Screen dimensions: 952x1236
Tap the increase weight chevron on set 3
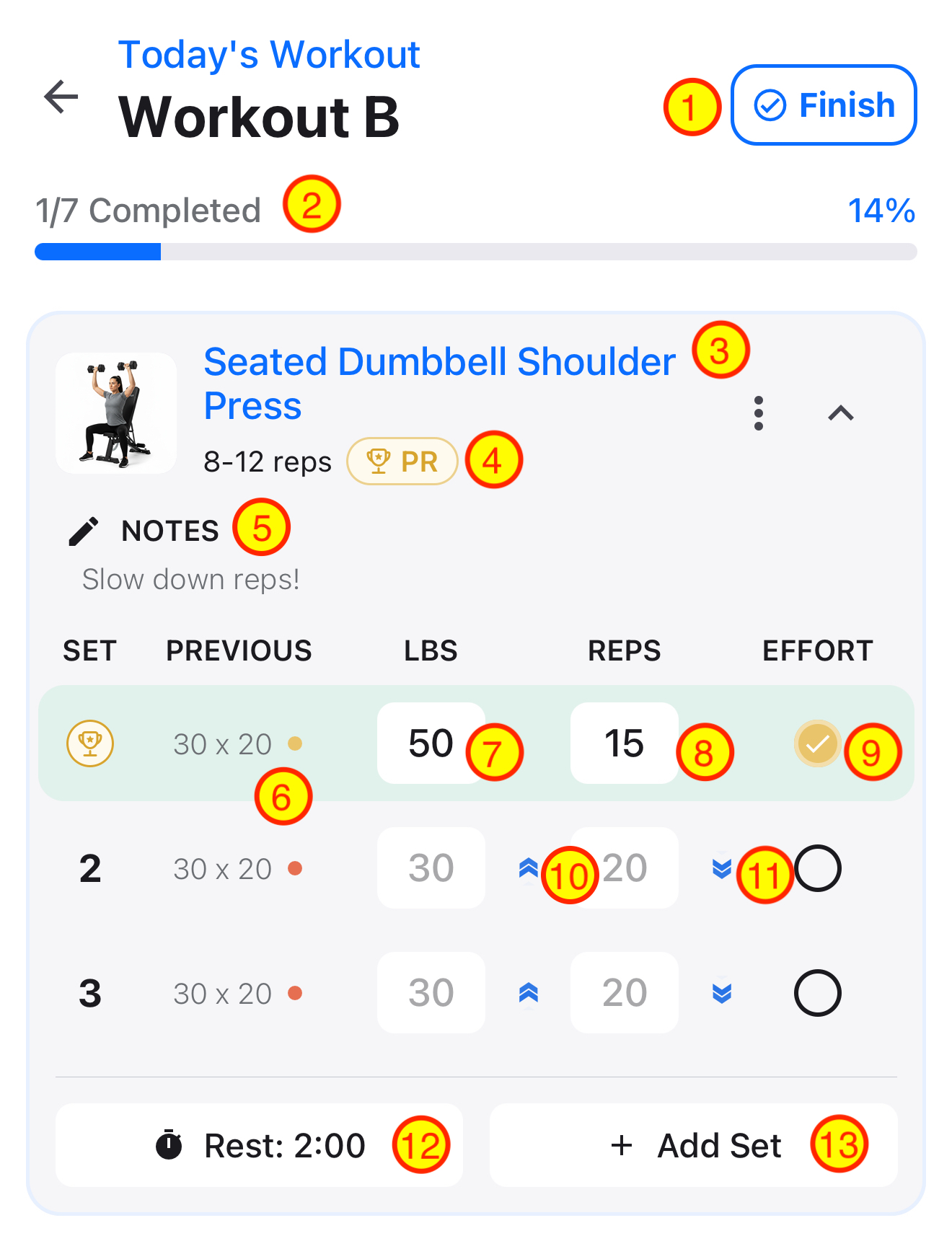[x=529, y=993]
